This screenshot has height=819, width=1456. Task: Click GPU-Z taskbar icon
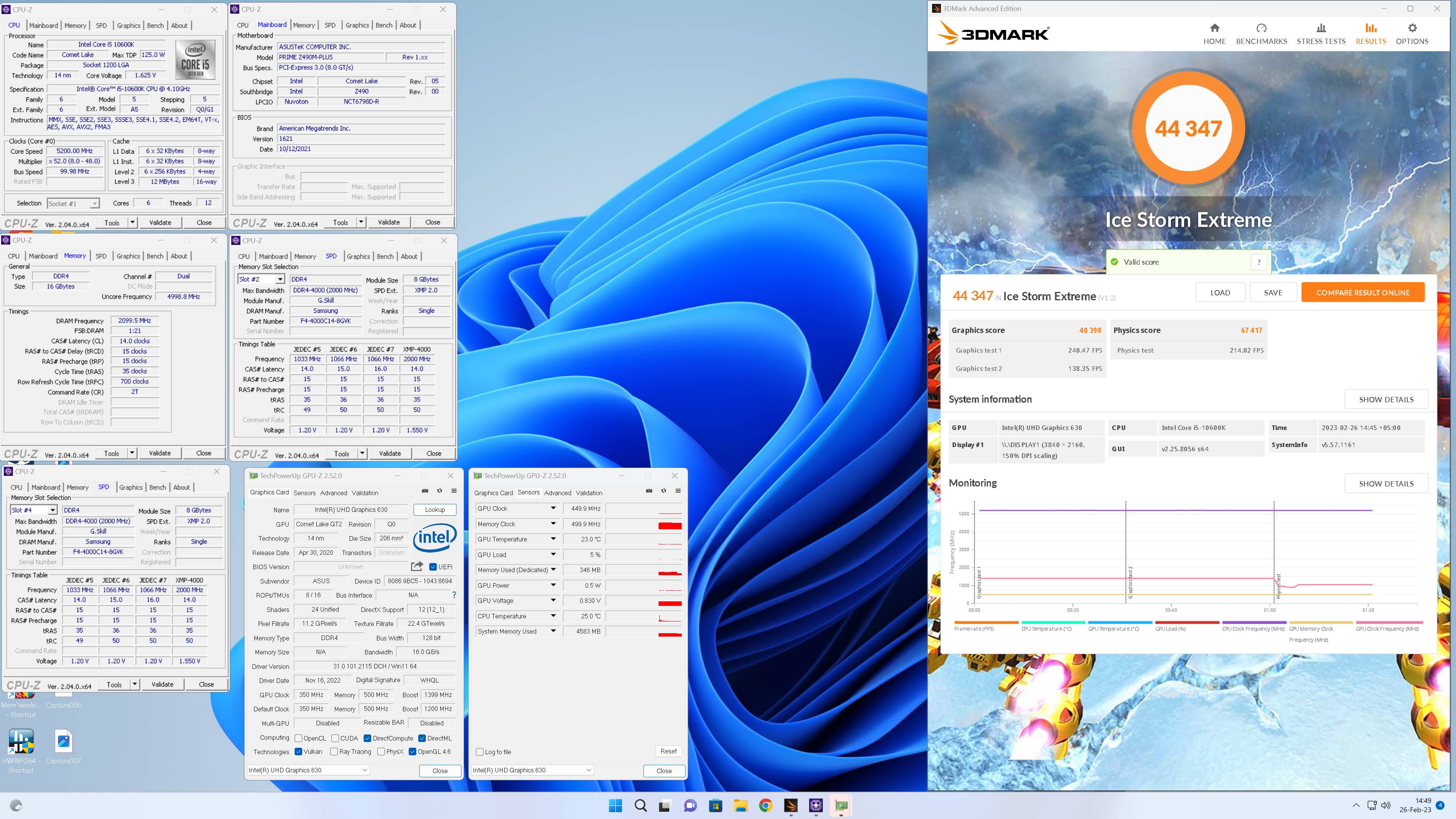[841, 805]
